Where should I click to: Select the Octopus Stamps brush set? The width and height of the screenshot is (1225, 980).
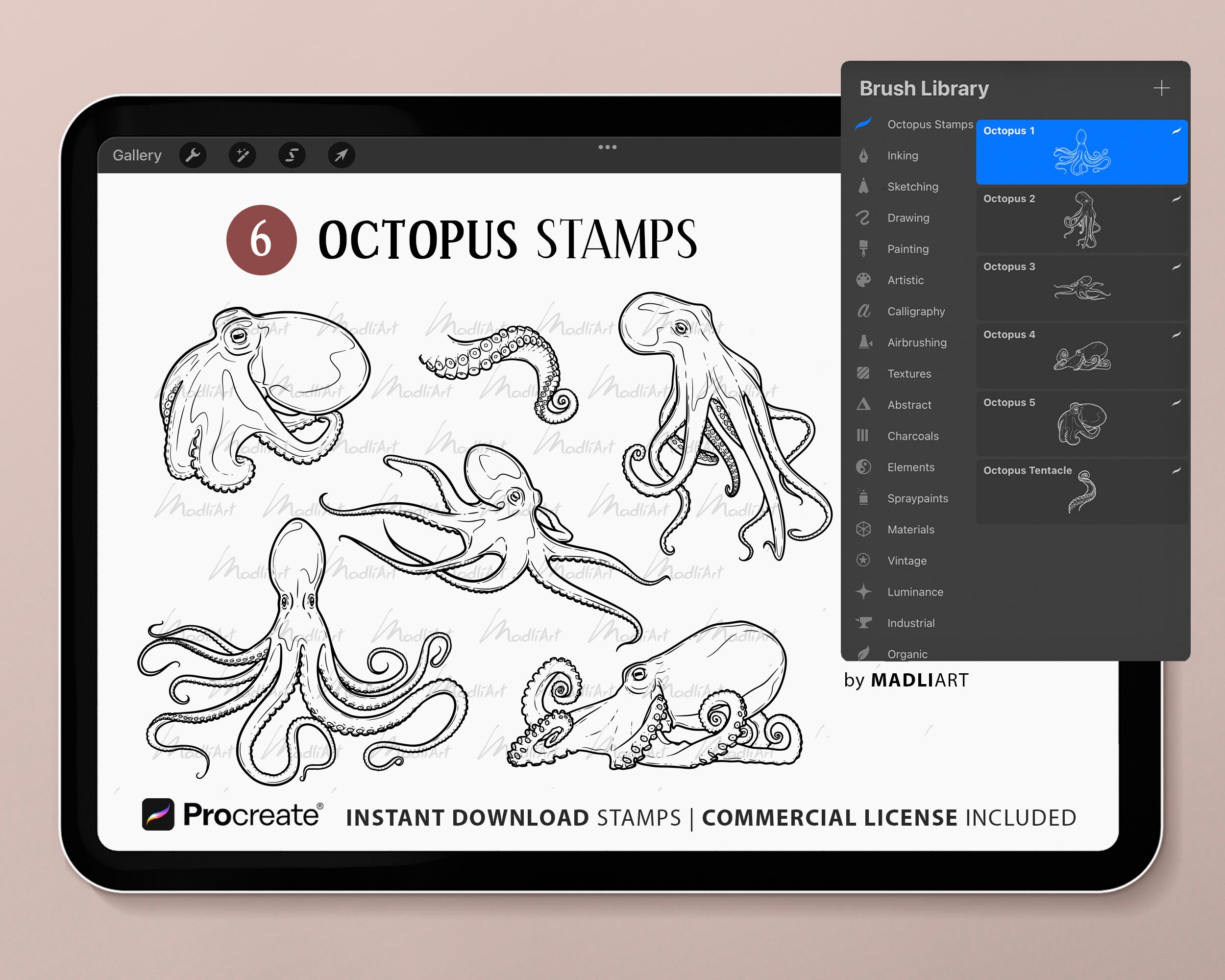pyautogui.click(x=930, y=124)
